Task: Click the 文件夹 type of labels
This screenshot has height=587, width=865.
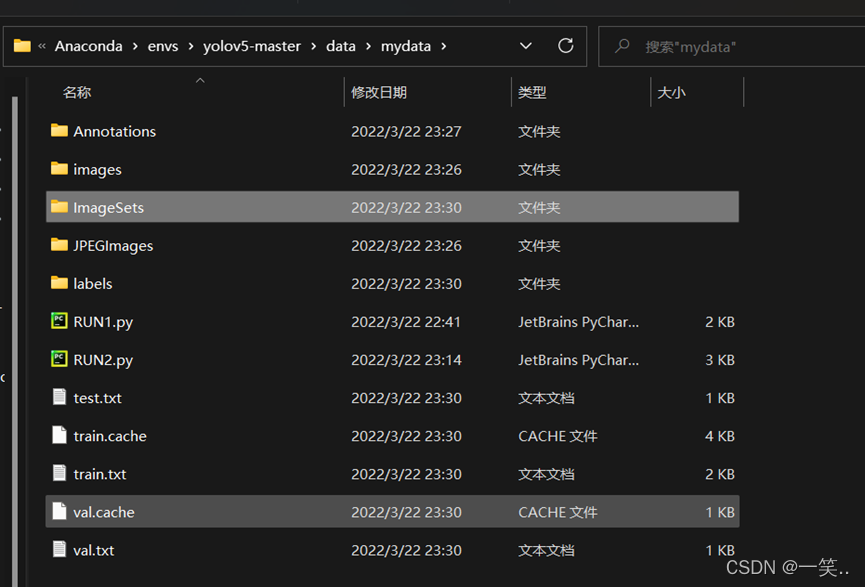Action: pyautogui.click(x=539, y=284)
